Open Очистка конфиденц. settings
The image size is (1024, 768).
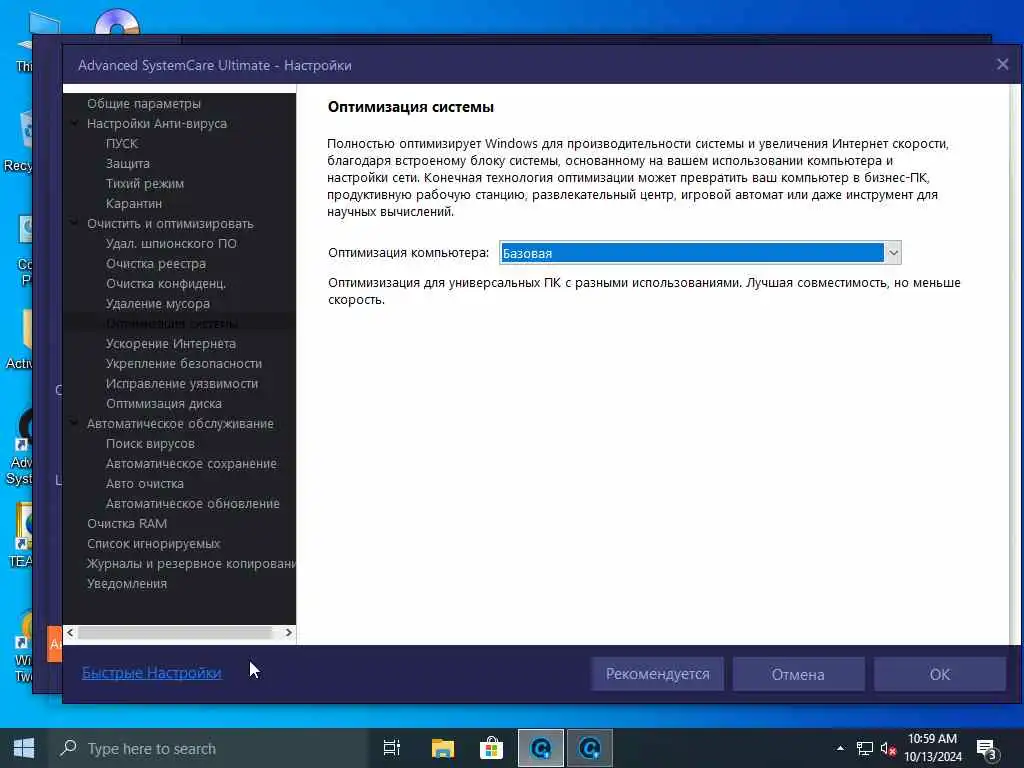[166, 283]
